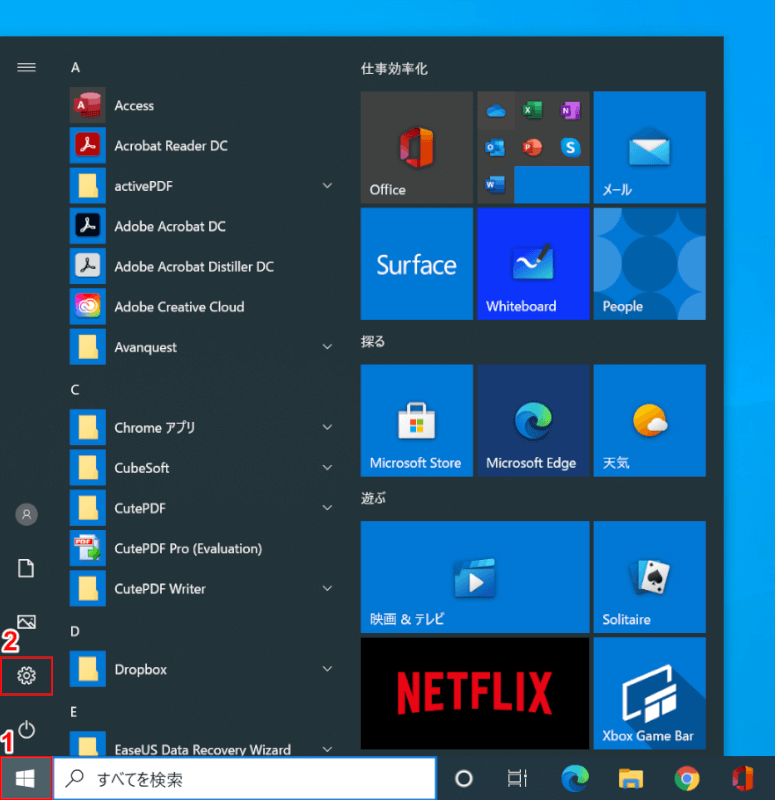Screen dimensions: 775x800
Task: Click the 遊ぶ group header
Action: [373, 498]
